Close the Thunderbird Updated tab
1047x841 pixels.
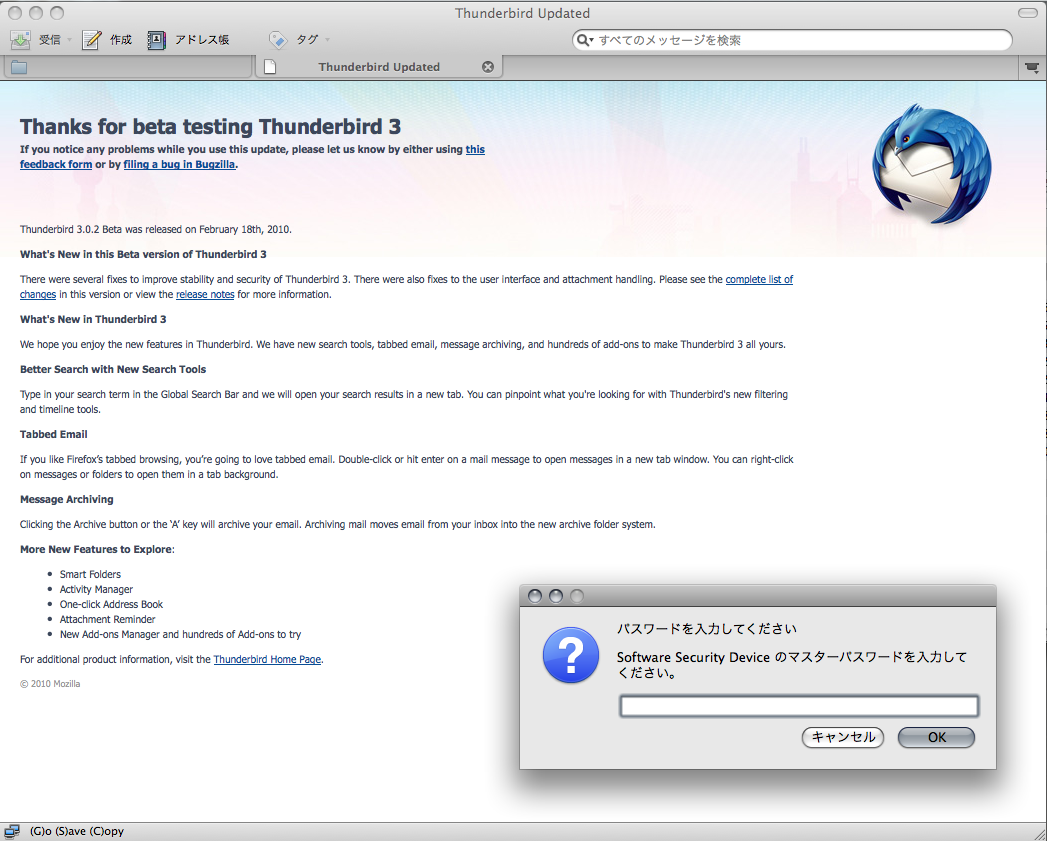tap(488, 67)
